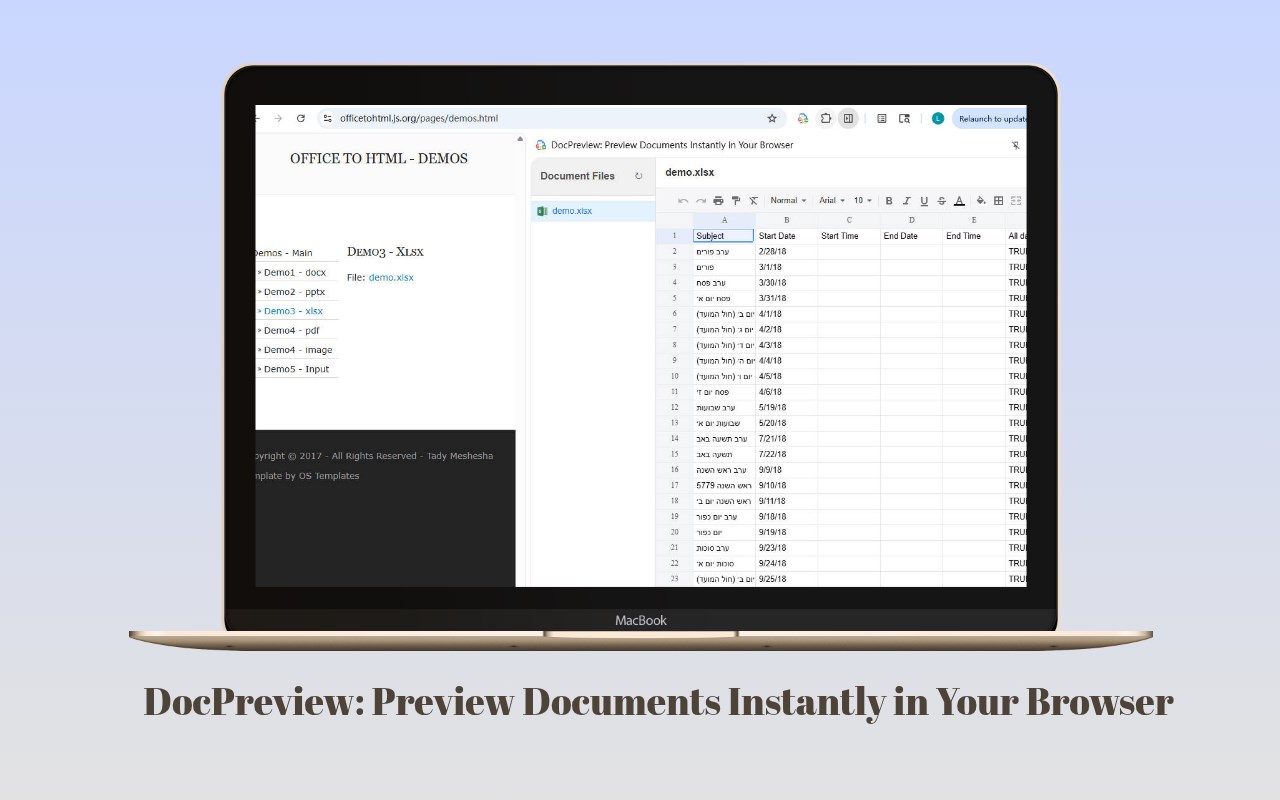
Task: Open the Demo4 - image menu item
Action: tap(298, 350)
